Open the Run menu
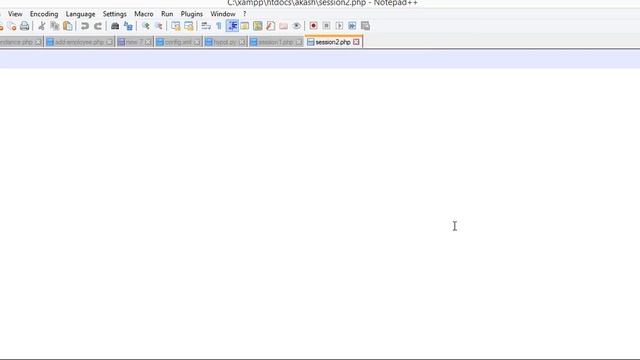The width and height of the screenshot is (640, 360). (x=167, y=14)
